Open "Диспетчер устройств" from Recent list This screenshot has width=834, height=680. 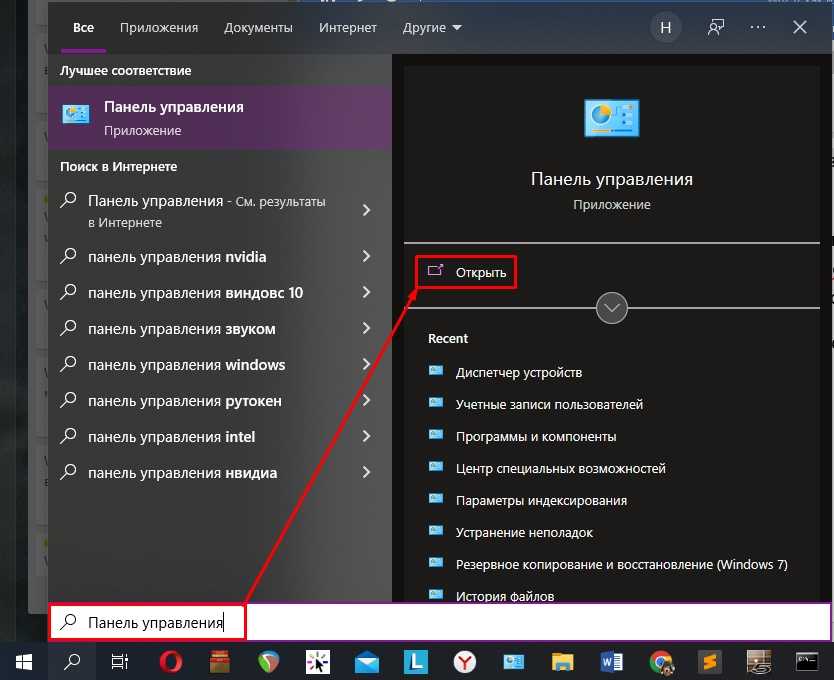pyautogui.click(x=518, y=372)
